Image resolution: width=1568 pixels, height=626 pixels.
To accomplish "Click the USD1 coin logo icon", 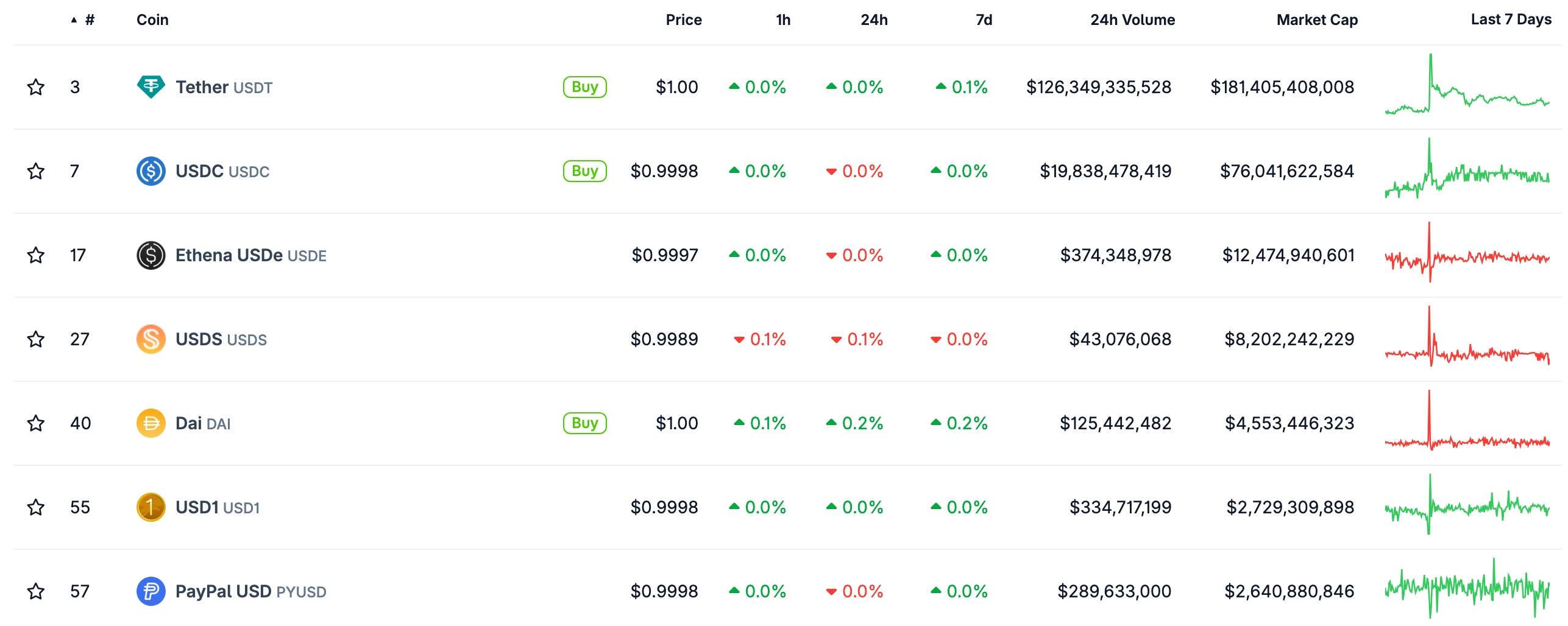I will coord(151,507).
